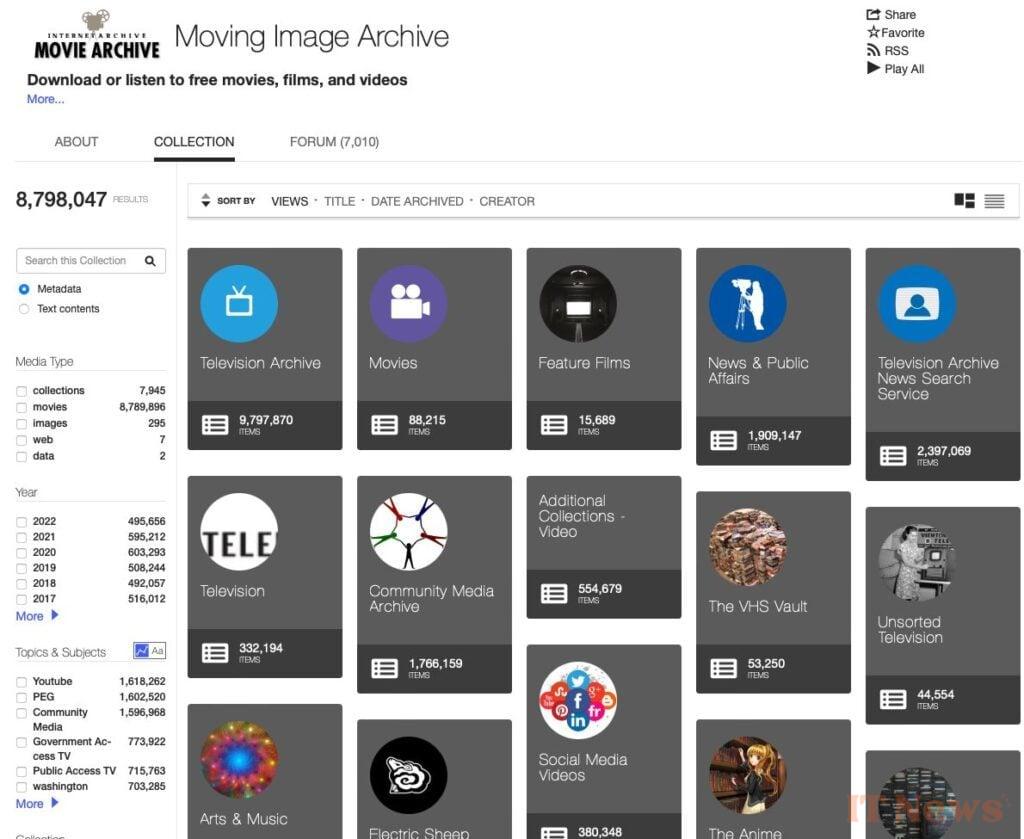Open the ABOUT tab
The width and height of the screenshot is (1024, 839).
(76, 142)
